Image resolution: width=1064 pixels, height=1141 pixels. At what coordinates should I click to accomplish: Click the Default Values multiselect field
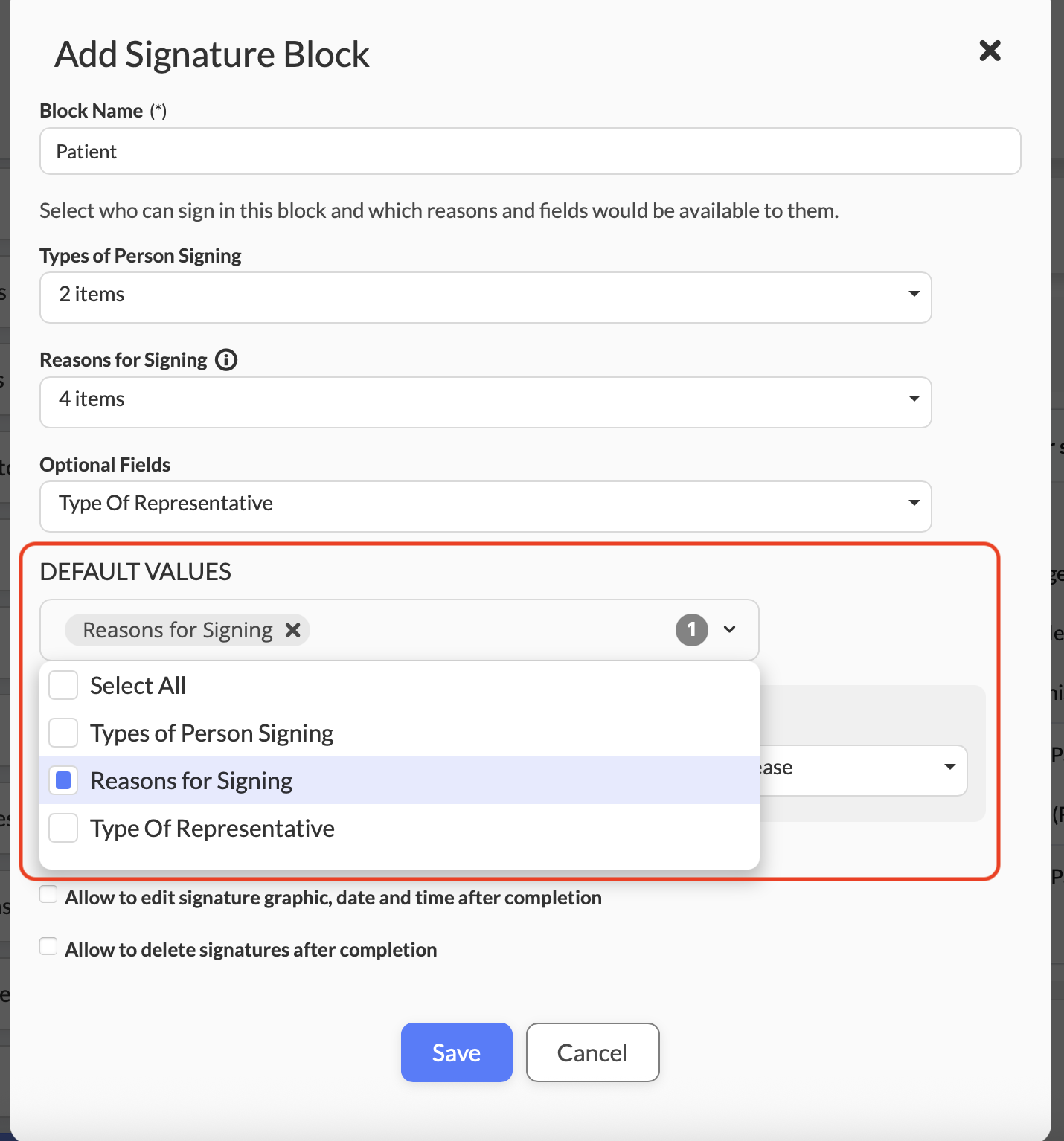click(x=484, y=630)
